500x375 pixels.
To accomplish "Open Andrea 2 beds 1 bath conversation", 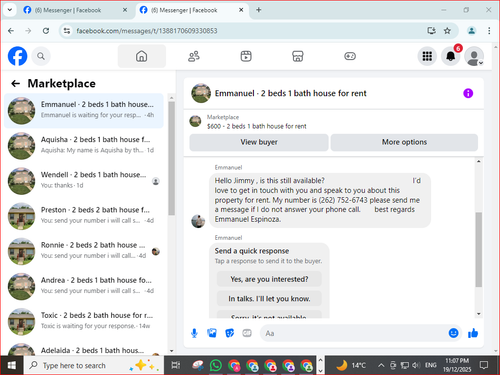I will pos(84,286).
